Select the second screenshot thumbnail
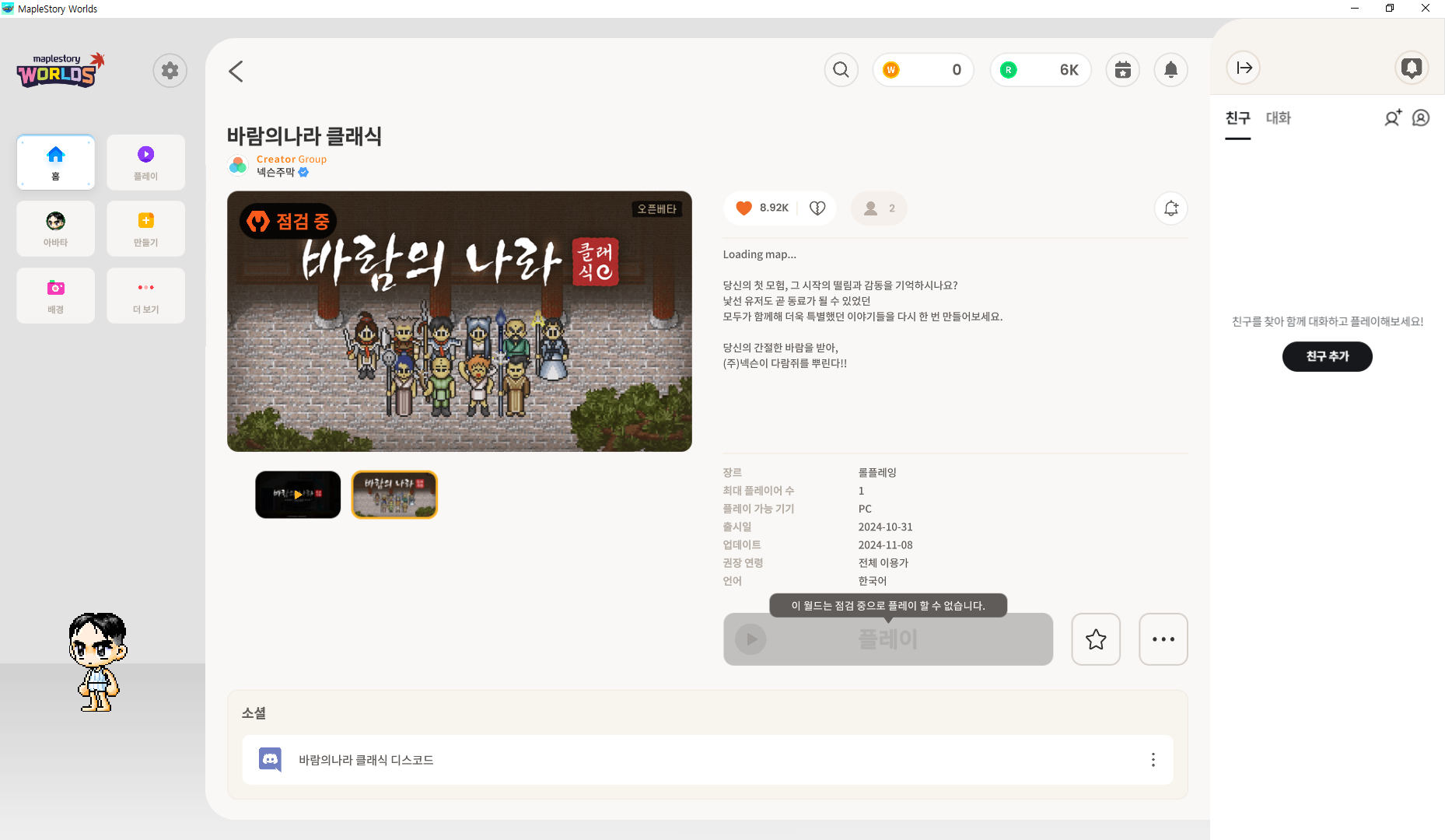The width and height of the screenshot is (1445, 840). point(394,495)
